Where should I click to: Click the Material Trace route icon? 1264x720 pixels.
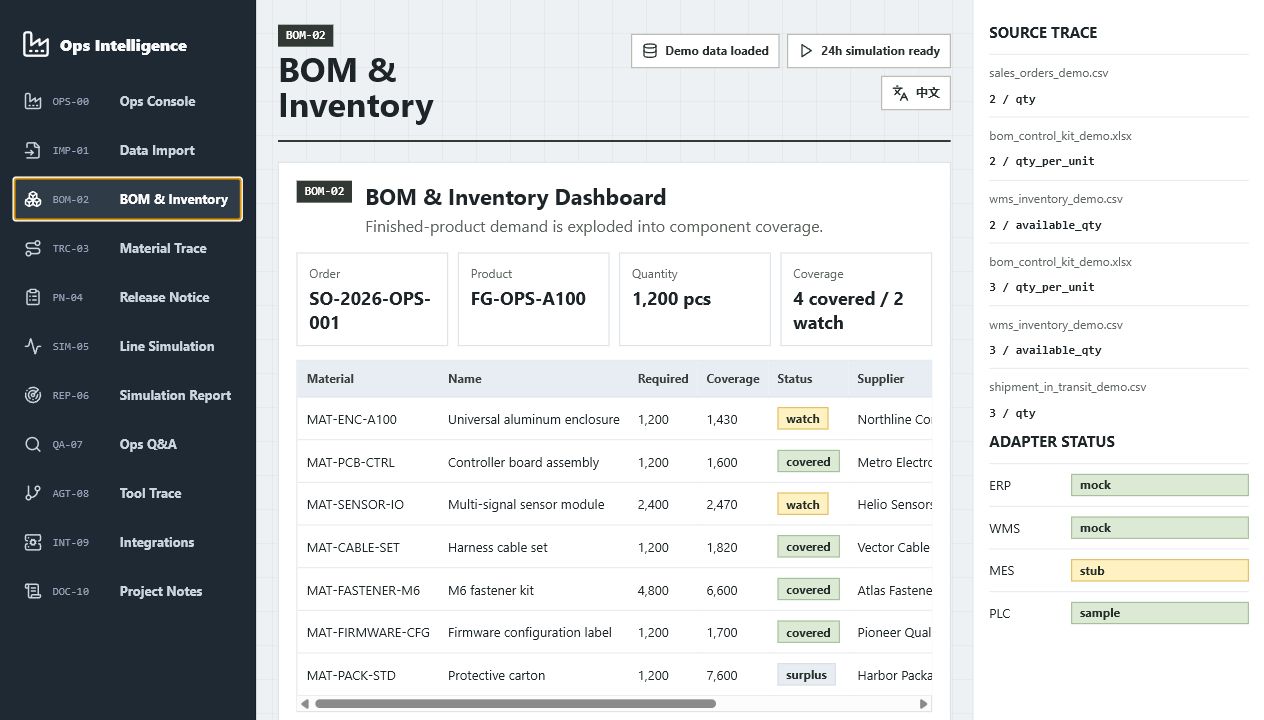pos(33,248)
